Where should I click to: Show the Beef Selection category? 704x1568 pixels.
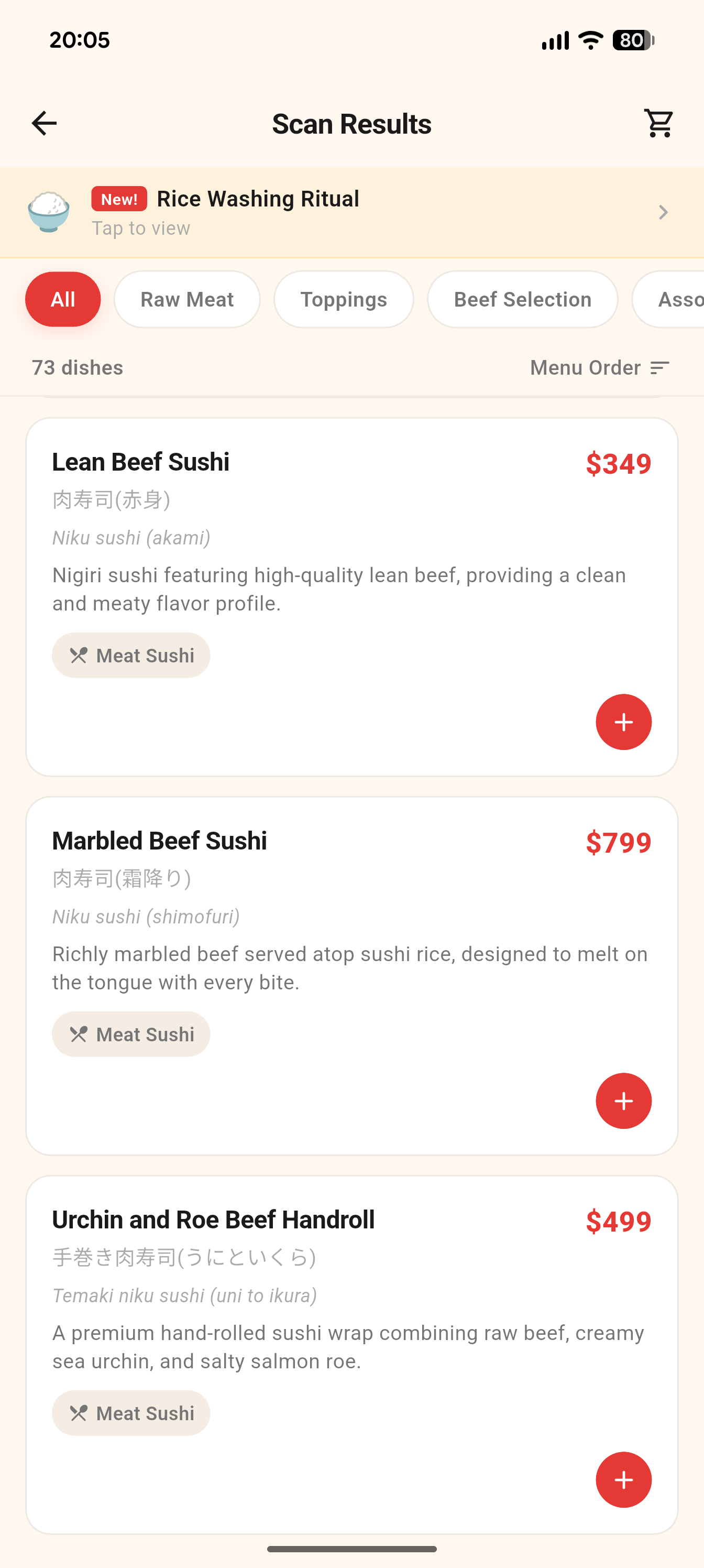click(x=522, y=299)
